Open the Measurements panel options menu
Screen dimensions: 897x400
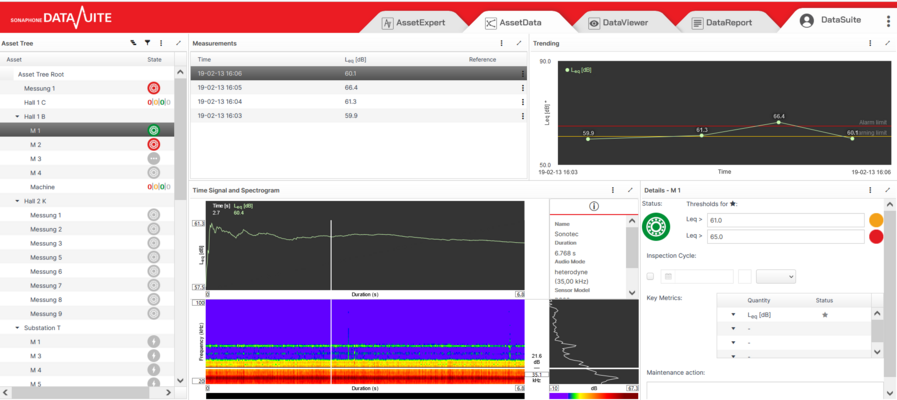click(501, 43)
